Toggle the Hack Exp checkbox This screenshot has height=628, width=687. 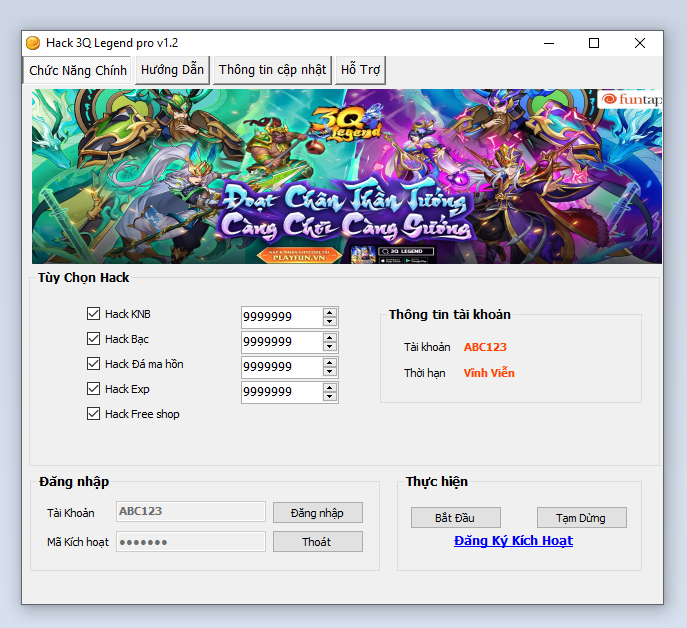tap(94, 389)
